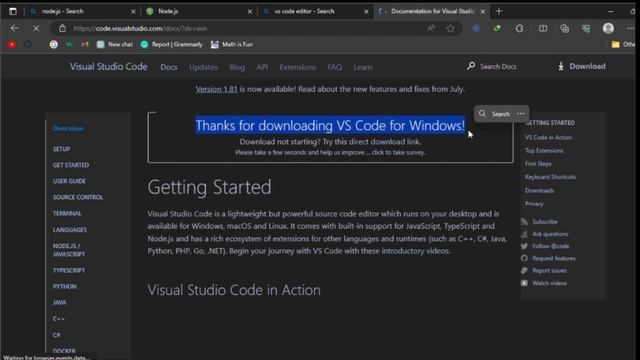The image size is (640, 360).
Task: Click the Search Docs magnifier icon
Action: click(x=471, y=66)
